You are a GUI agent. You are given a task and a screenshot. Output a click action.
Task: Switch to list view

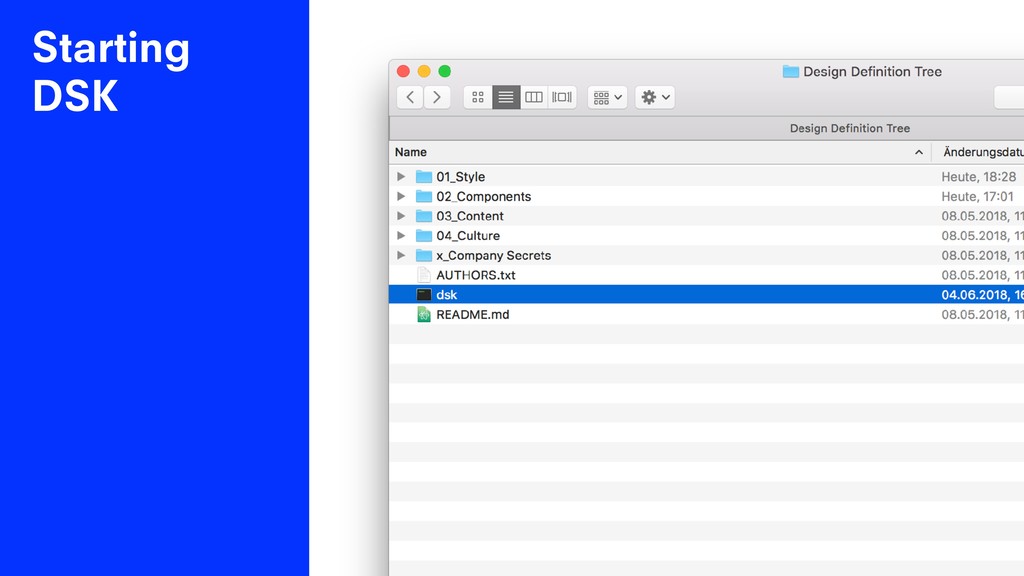pos(506,97)
